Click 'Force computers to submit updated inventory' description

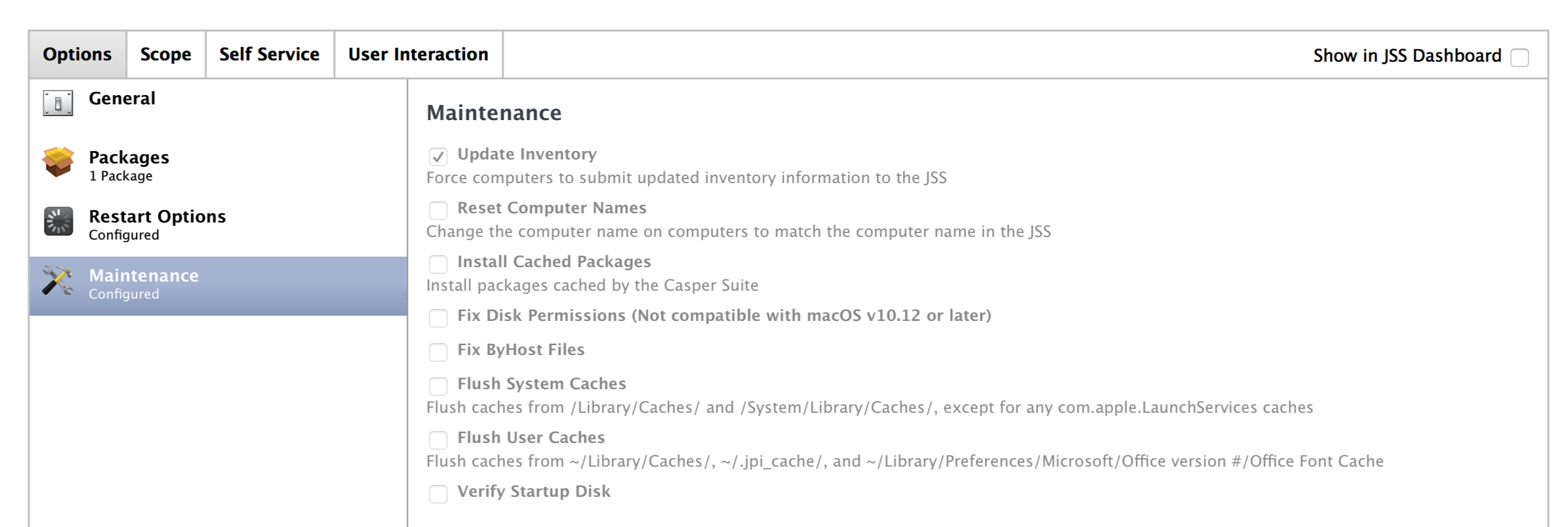[x=687, y=178]
